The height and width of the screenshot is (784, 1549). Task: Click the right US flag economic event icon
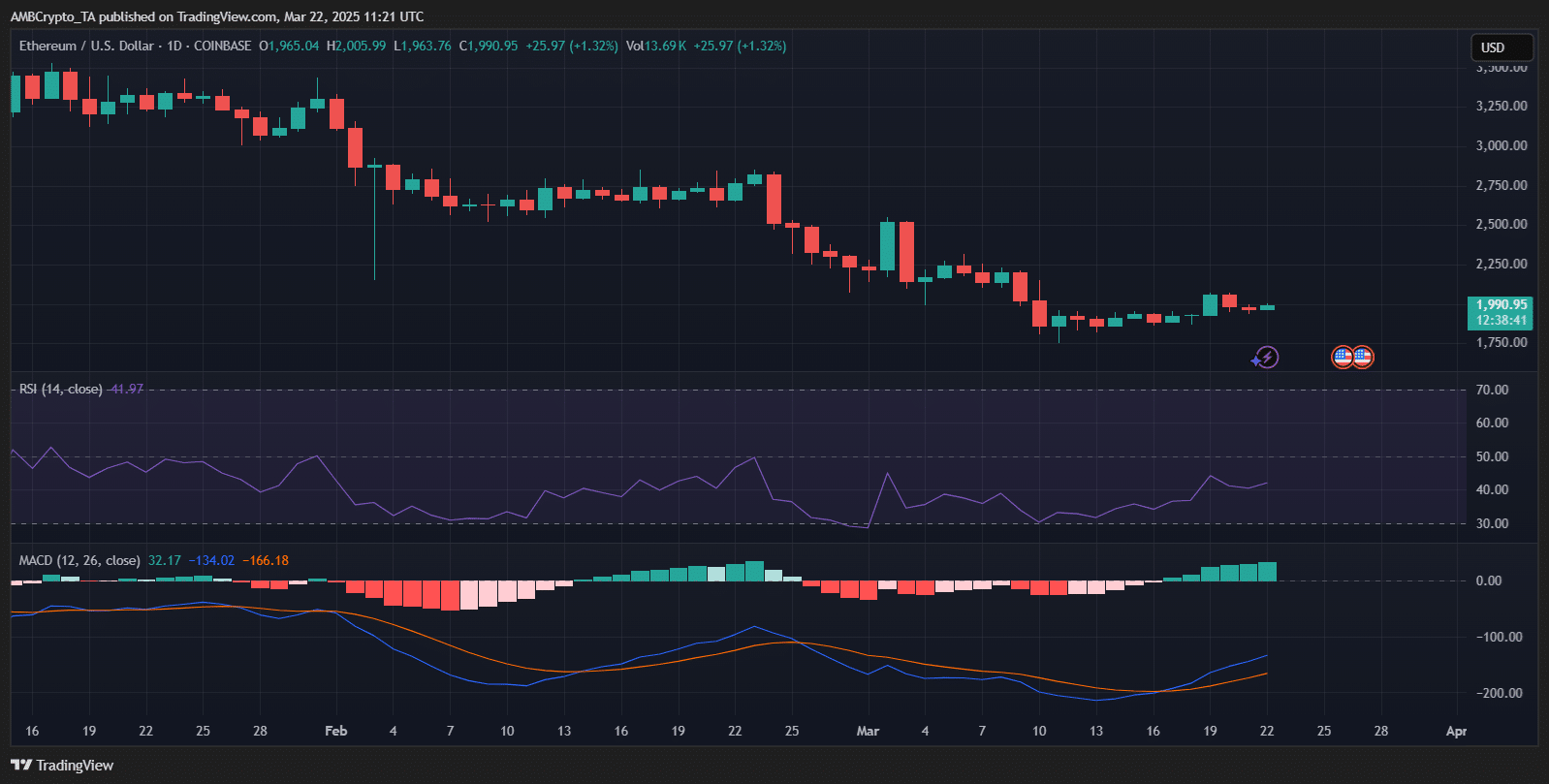point(1363,358)
